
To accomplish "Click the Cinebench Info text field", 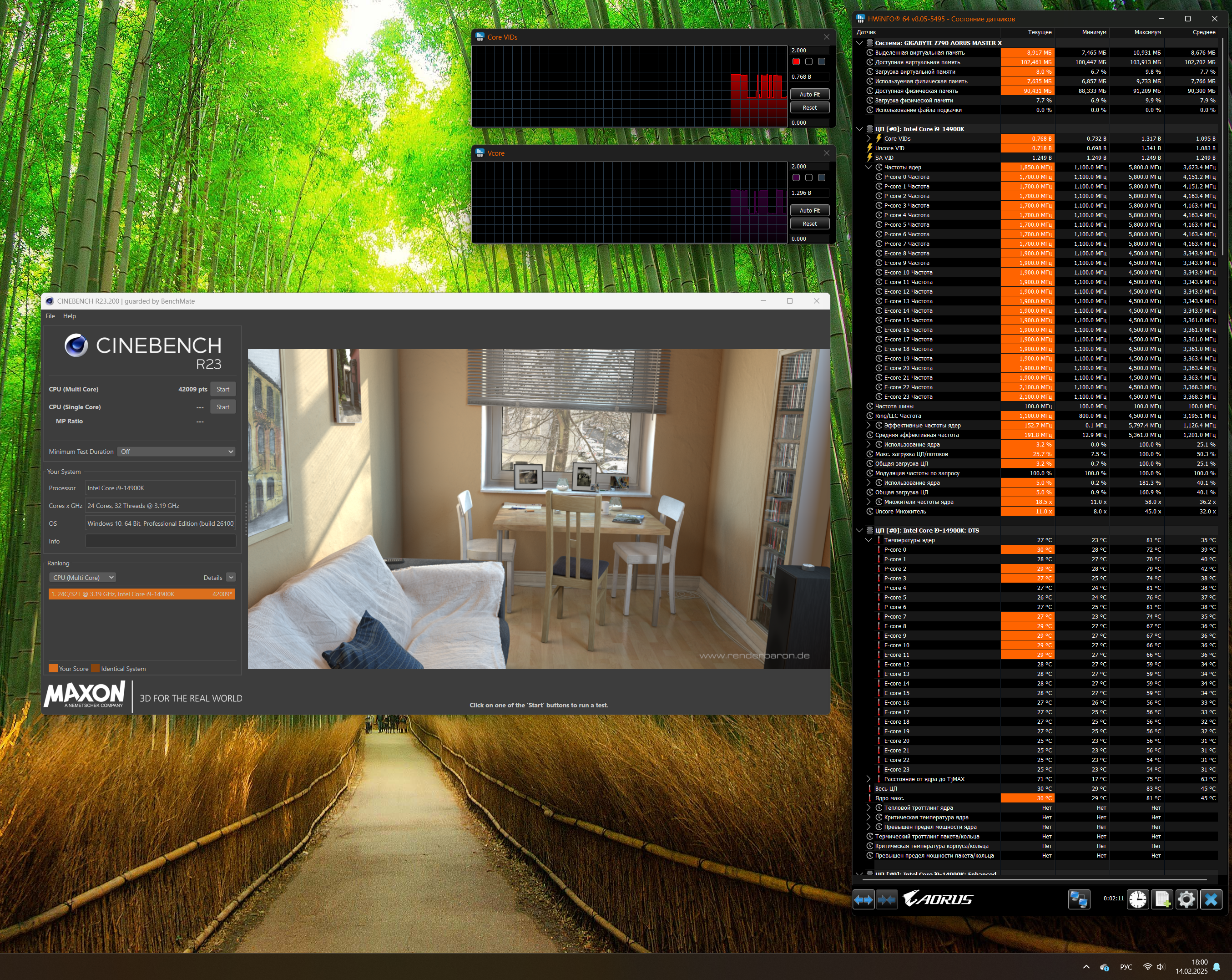I will tap(160, 542).
